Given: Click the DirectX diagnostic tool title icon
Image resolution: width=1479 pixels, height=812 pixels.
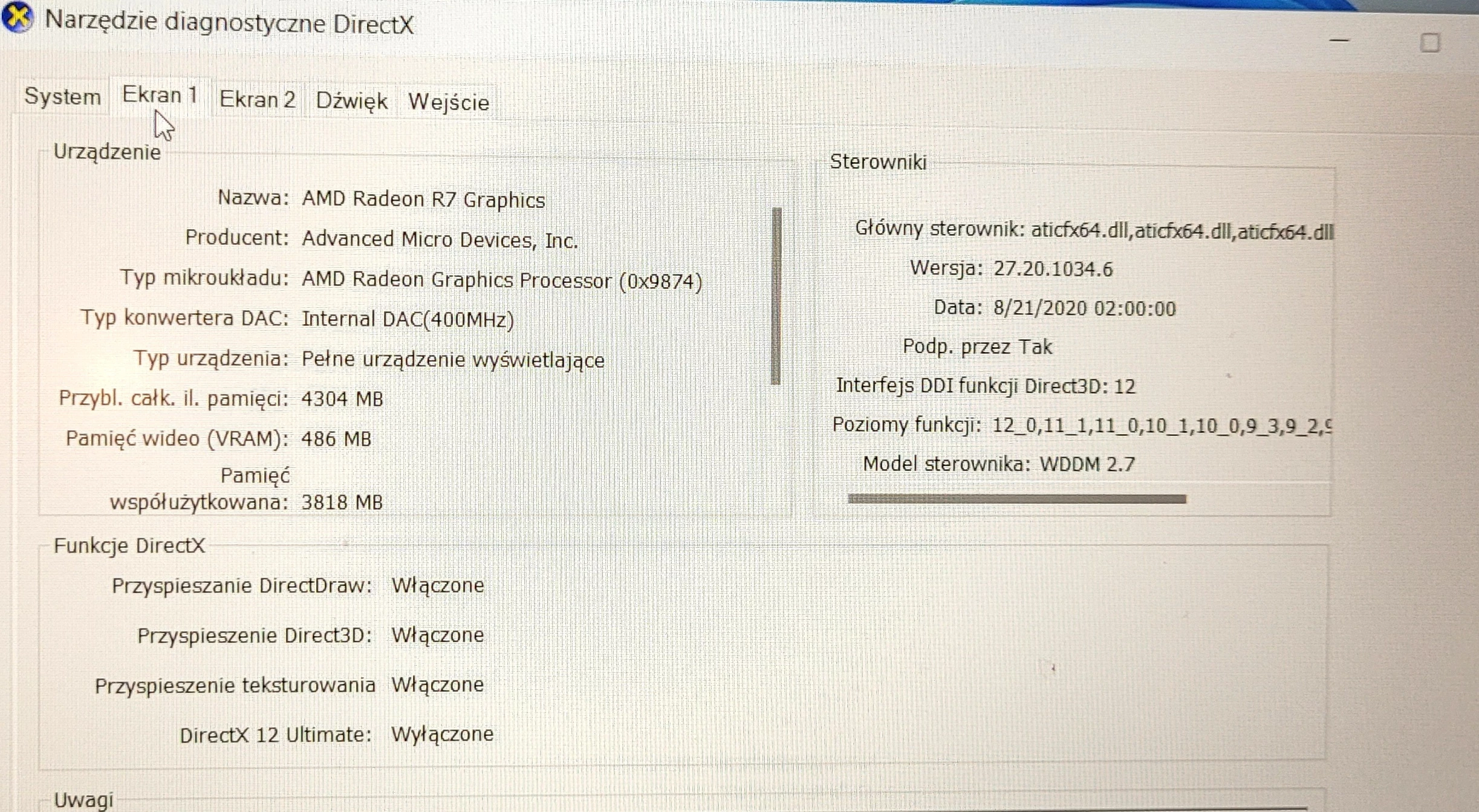Looking at the screenshot, I should click(x=17, y=17).
